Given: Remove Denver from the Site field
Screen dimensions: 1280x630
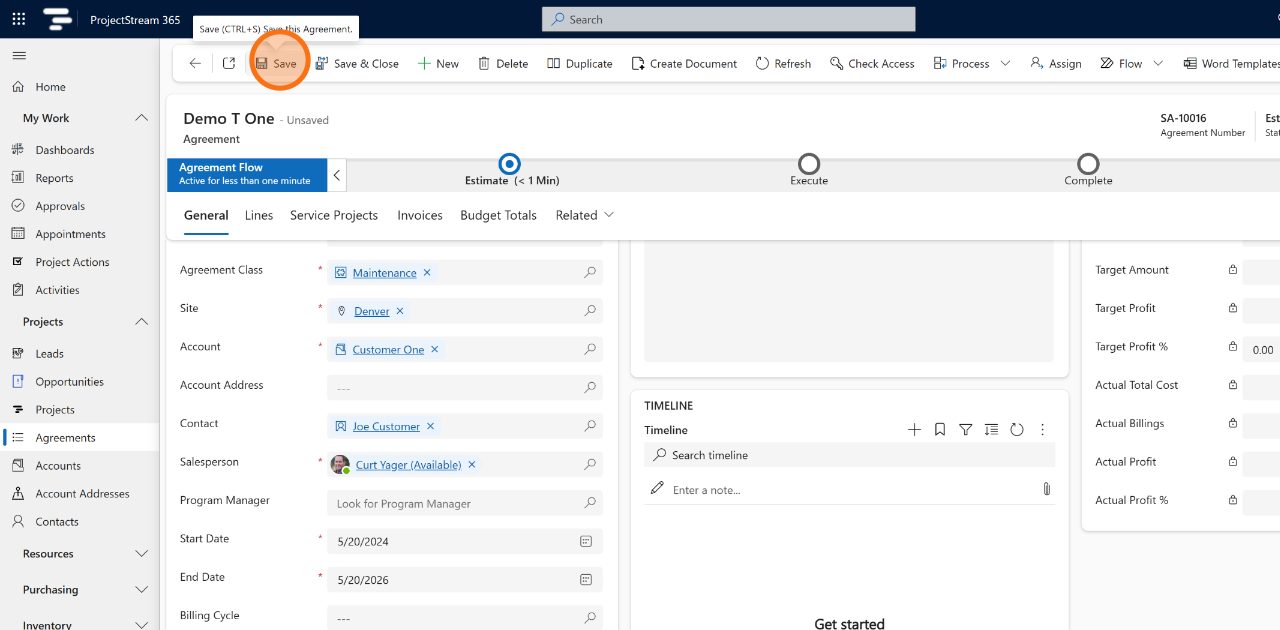Looking at the screenshot, I should pyautogui.click(x=400, y=311).
